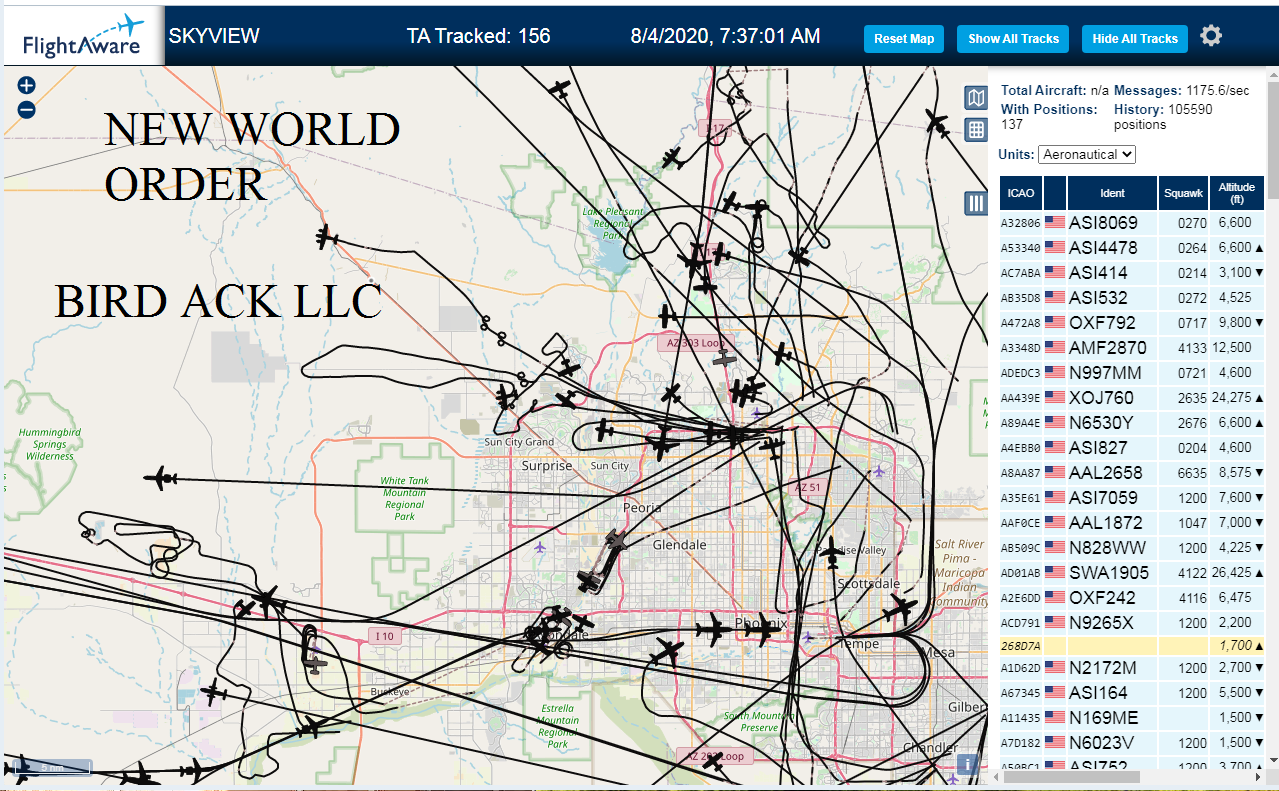Select the AAL1872 aircraft row
This screenshot has height=791, width=1279.
[x=1133, y=523]
